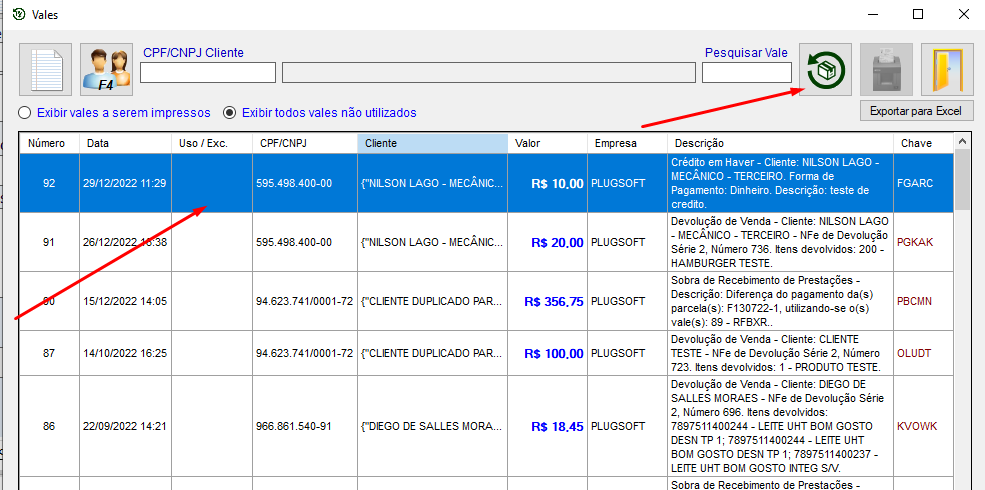Click the wide client name field
The image size is (985, 490).
(x=489, y=73)
